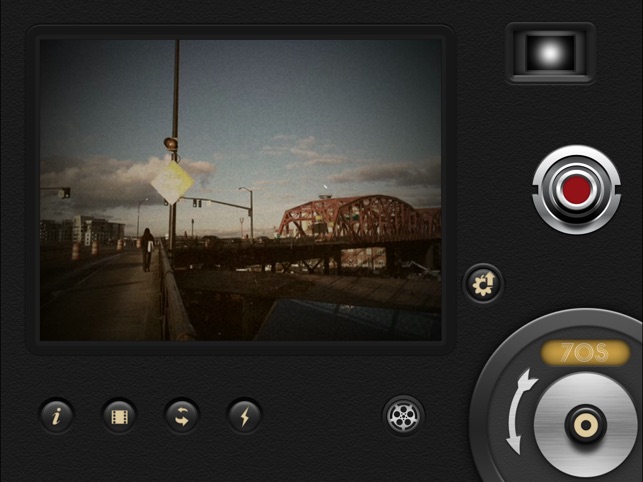
Task: Start recording with the red button
Action: (577, 190)
